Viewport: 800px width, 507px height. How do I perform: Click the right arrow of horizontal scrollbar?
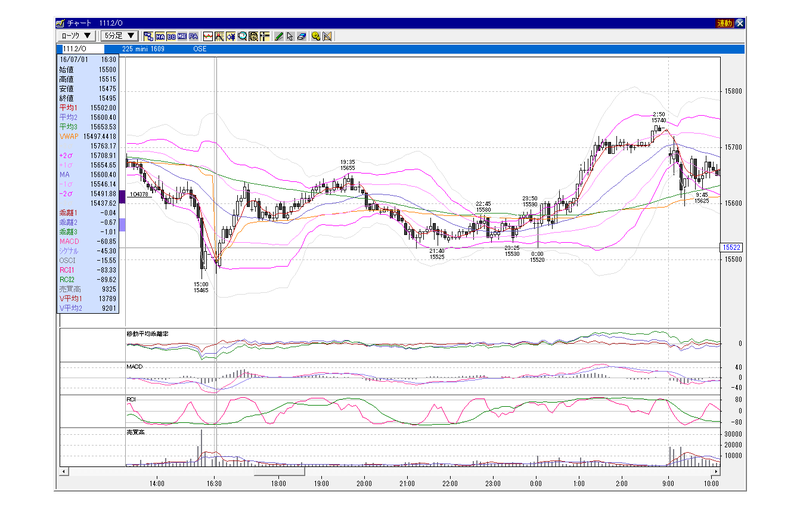coord(716,472)
